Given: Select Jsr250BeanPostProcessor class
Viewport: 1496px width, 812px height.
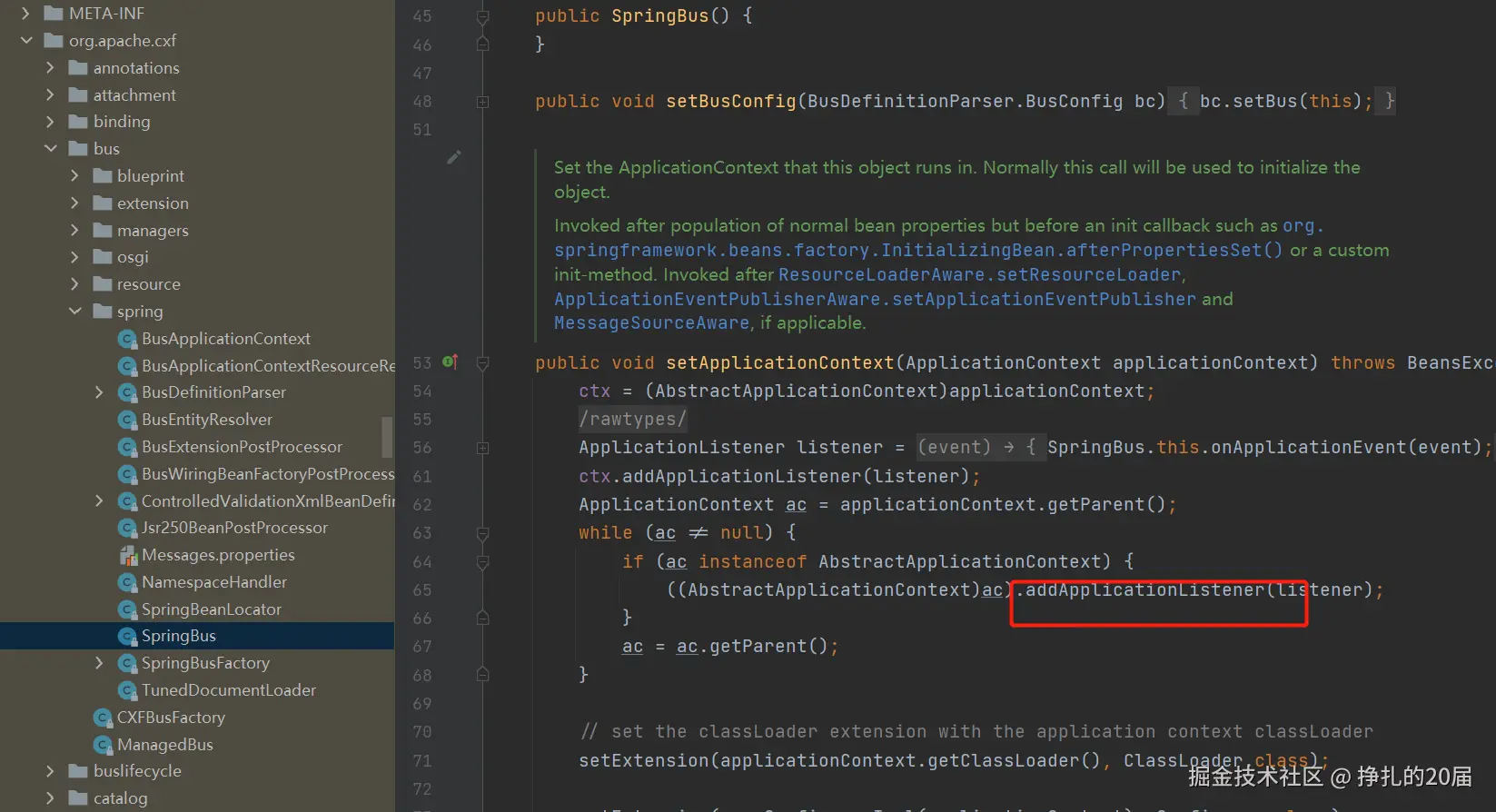Looking at the screenshot, I should pyautogui.click(x=234, y=528).
